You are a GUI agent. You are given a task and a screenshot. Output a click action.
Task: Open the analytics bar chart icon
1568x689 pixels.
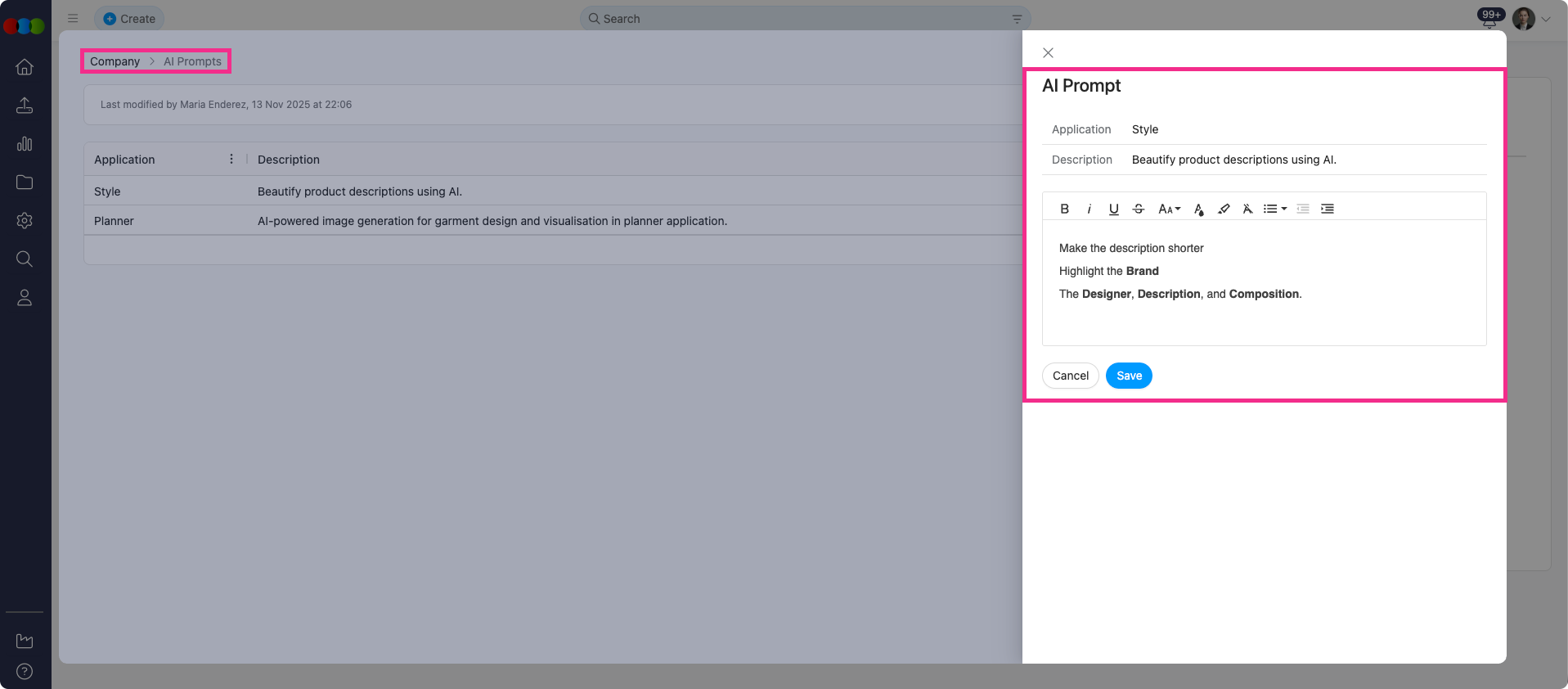pos(25,144)
